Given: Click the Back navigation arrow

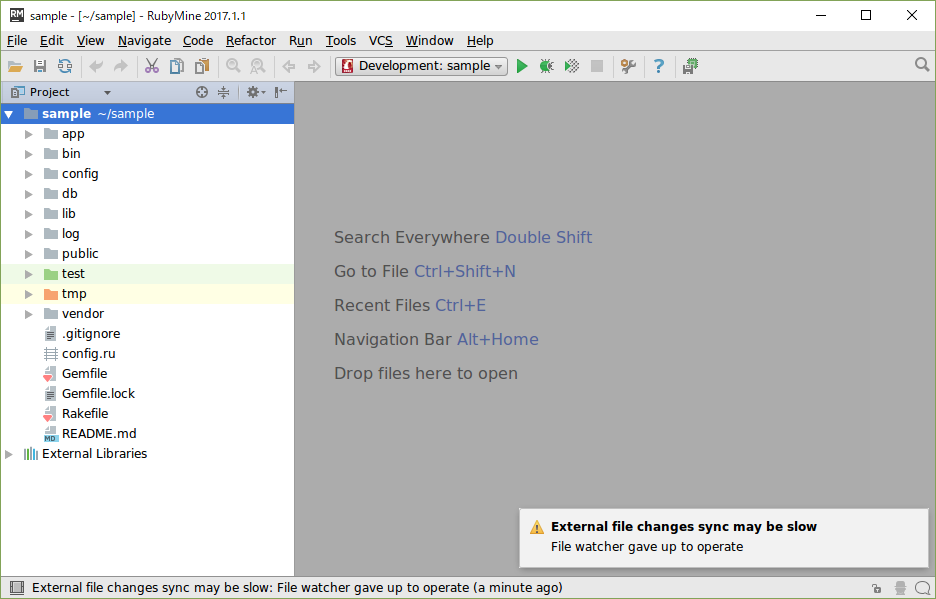Looking at the screenshot, I should 289,66.
